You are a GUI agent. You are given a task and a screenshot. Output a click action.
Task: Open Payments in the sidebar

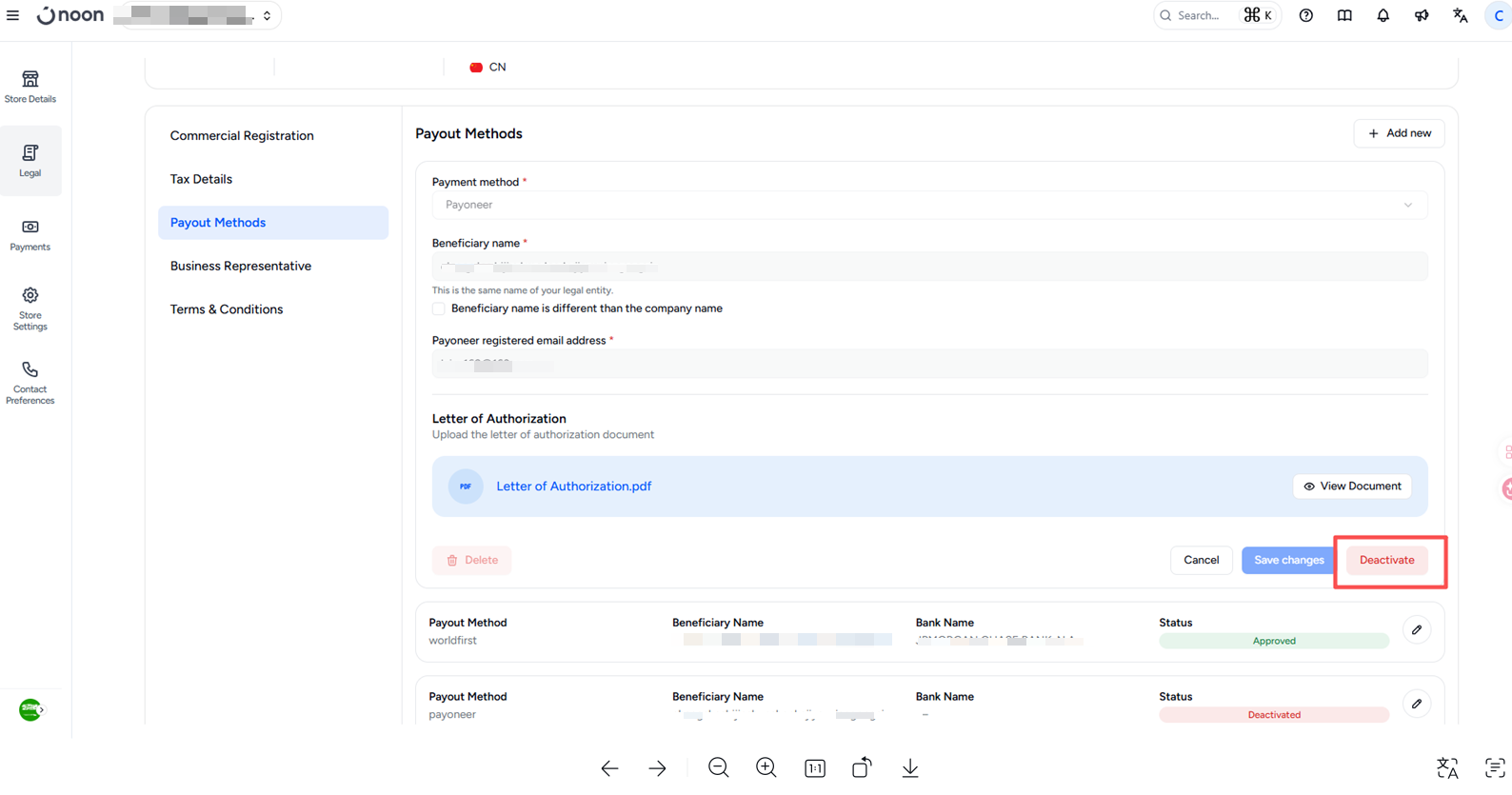click(30, 235)
